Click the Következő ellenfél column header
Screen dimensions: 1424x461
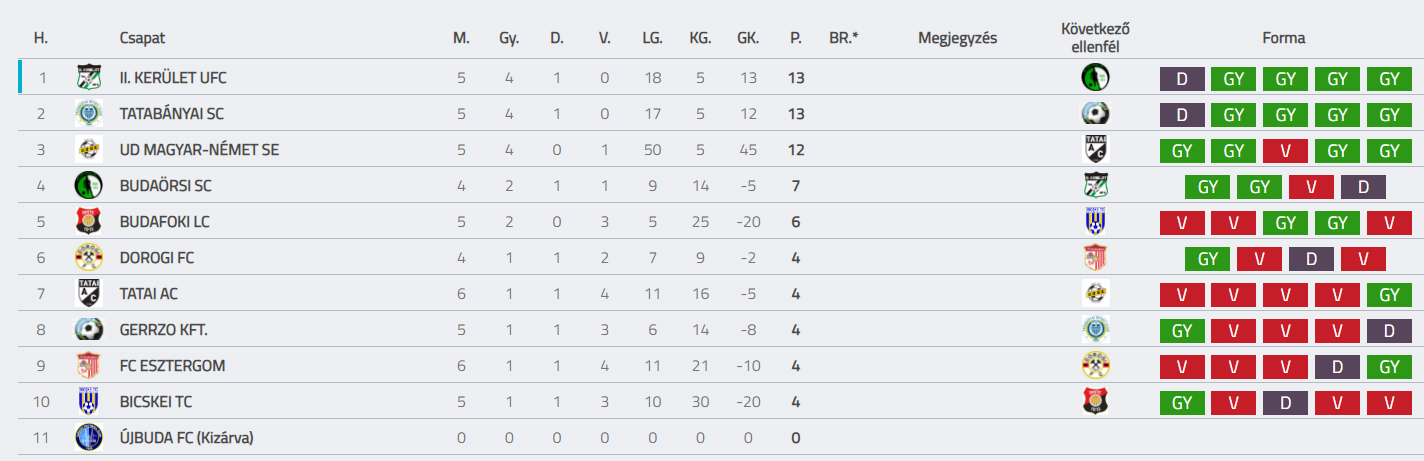[x=1095, y=38]
